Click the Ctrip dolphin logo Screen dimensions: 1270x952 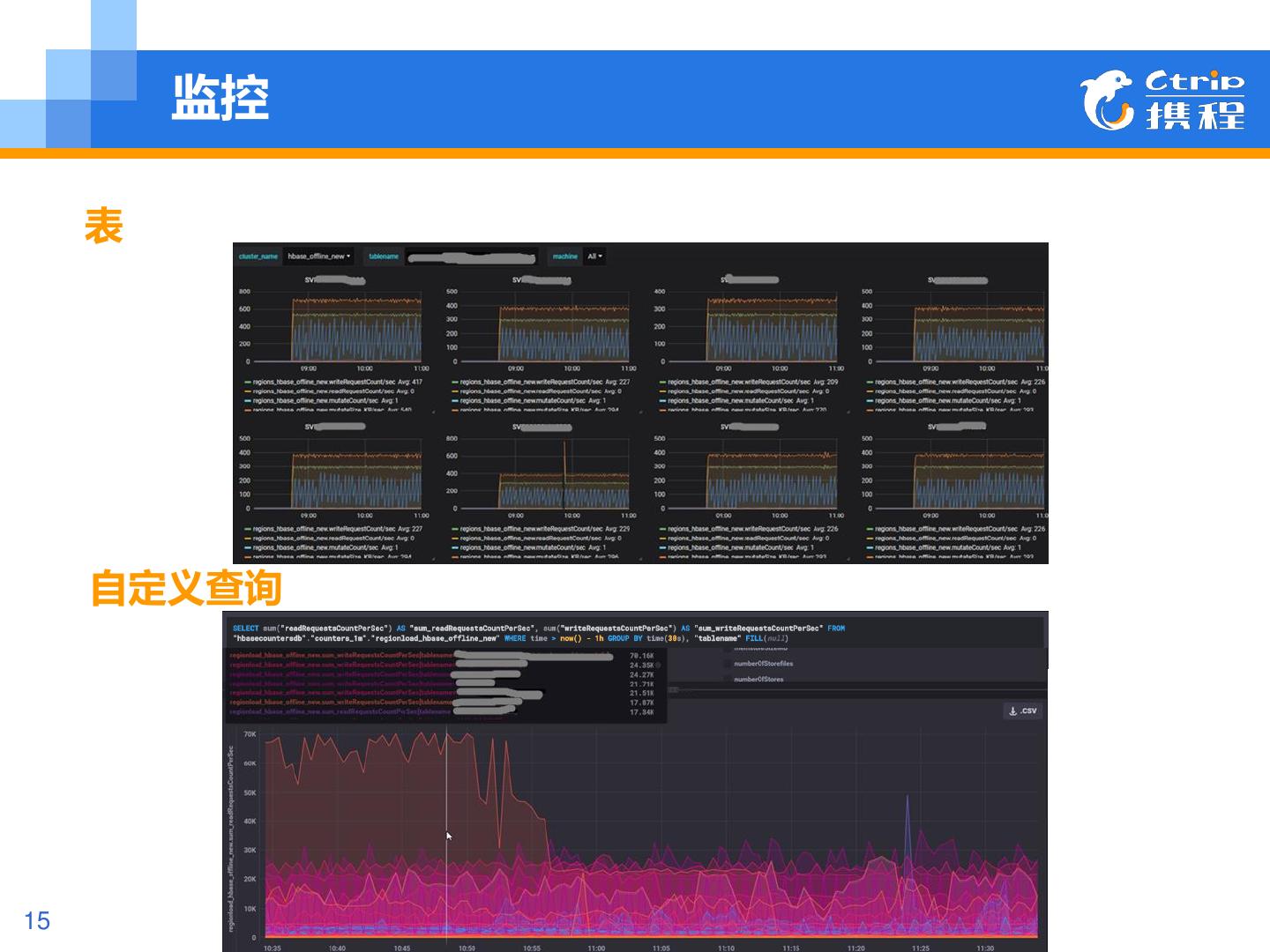click(1106, 100)
